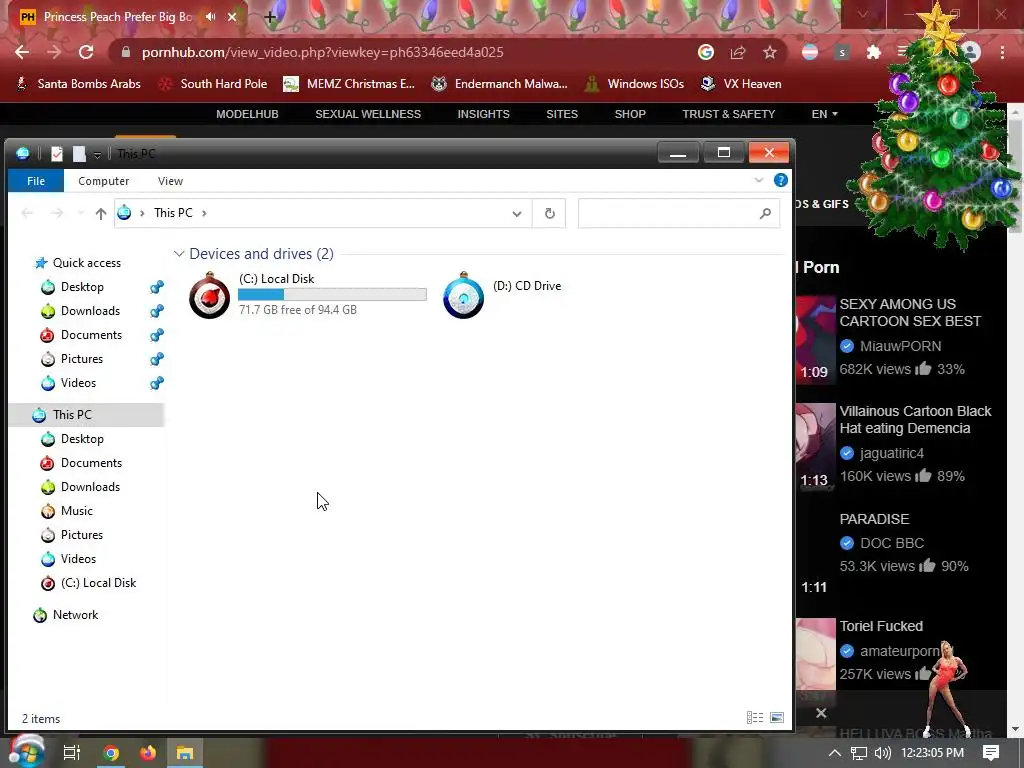This screenshot has height=768, width=1024.
Task: Open a new Chrome tab
Action: pyautogui.click(x=270, y=18)
